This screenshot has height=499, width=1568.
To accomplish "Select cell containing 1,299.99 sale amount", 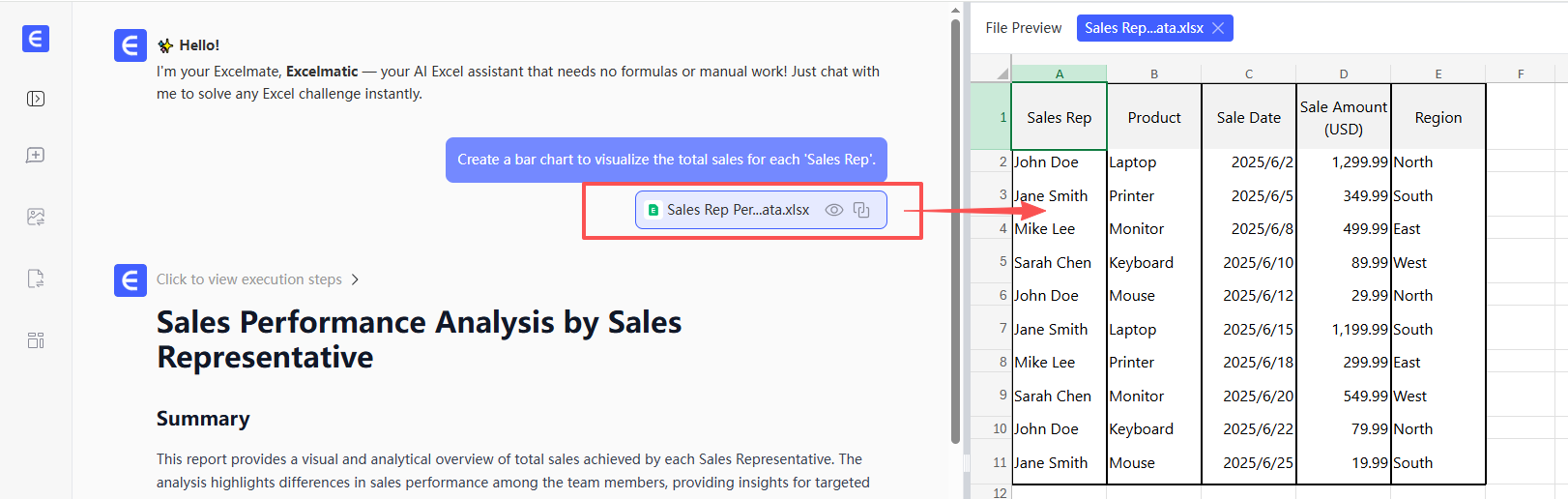I will point(1343,162).
